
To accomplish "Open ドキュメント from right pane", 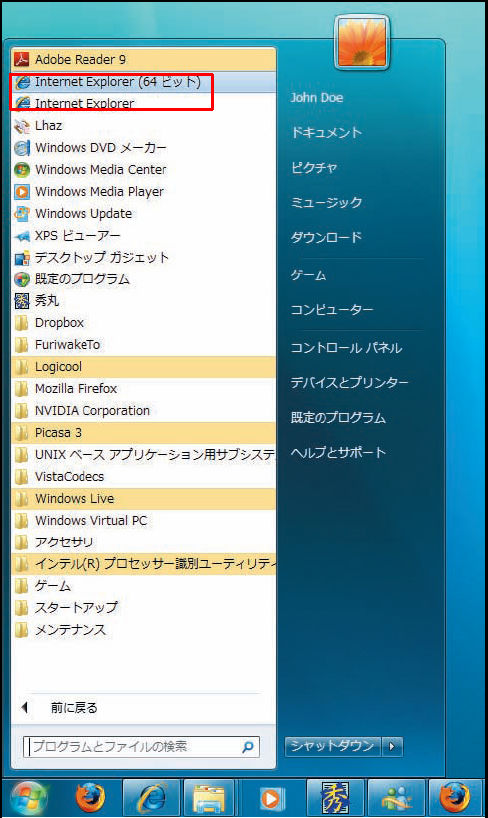I will [x=326, y=133].
